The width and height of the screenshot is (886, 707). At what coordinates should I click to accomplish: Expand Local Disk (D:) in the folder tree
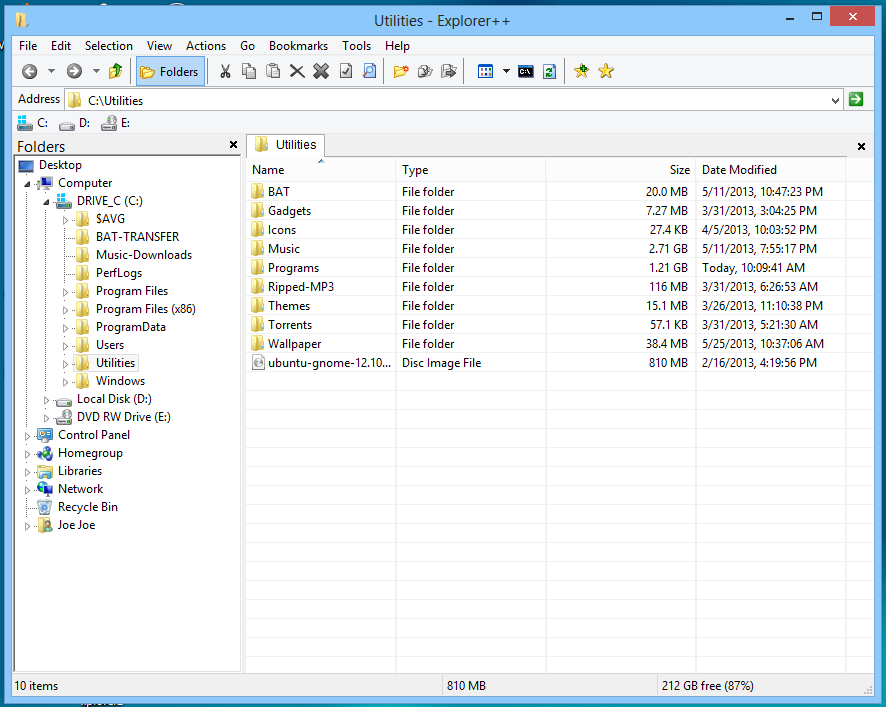45,398
